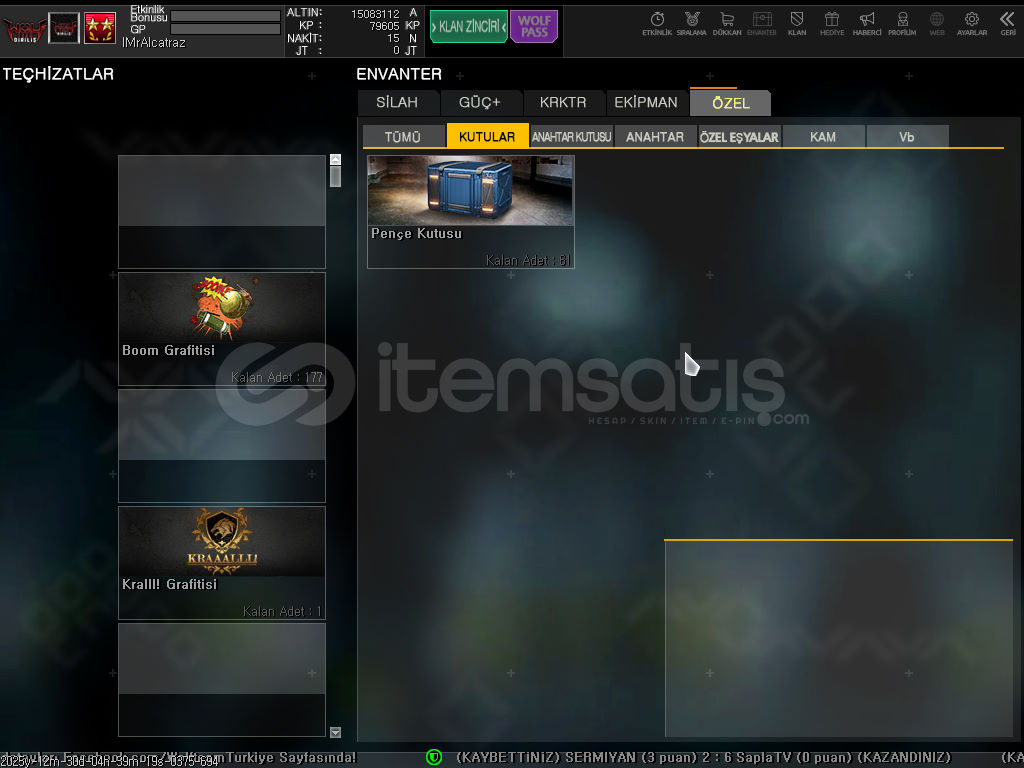Viewport: 1024px width, 768px height.
Task: Go back with the Geri arrows
Action: click(x=1007, y=23)
